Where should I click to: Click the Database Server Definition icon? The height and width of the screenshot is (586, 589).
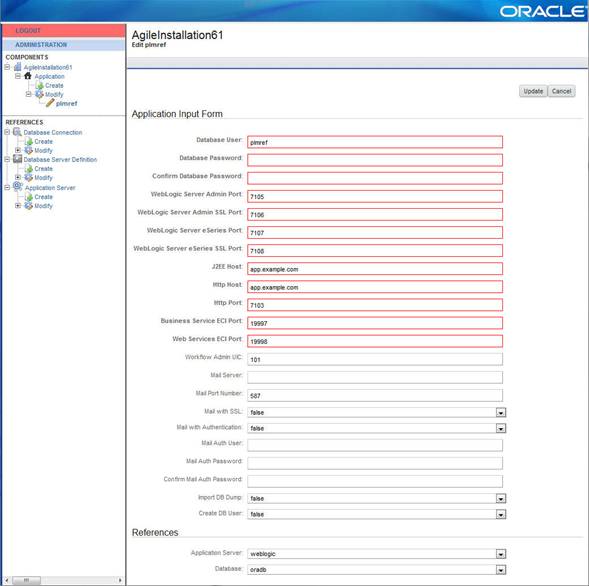(x=17, y=159)
